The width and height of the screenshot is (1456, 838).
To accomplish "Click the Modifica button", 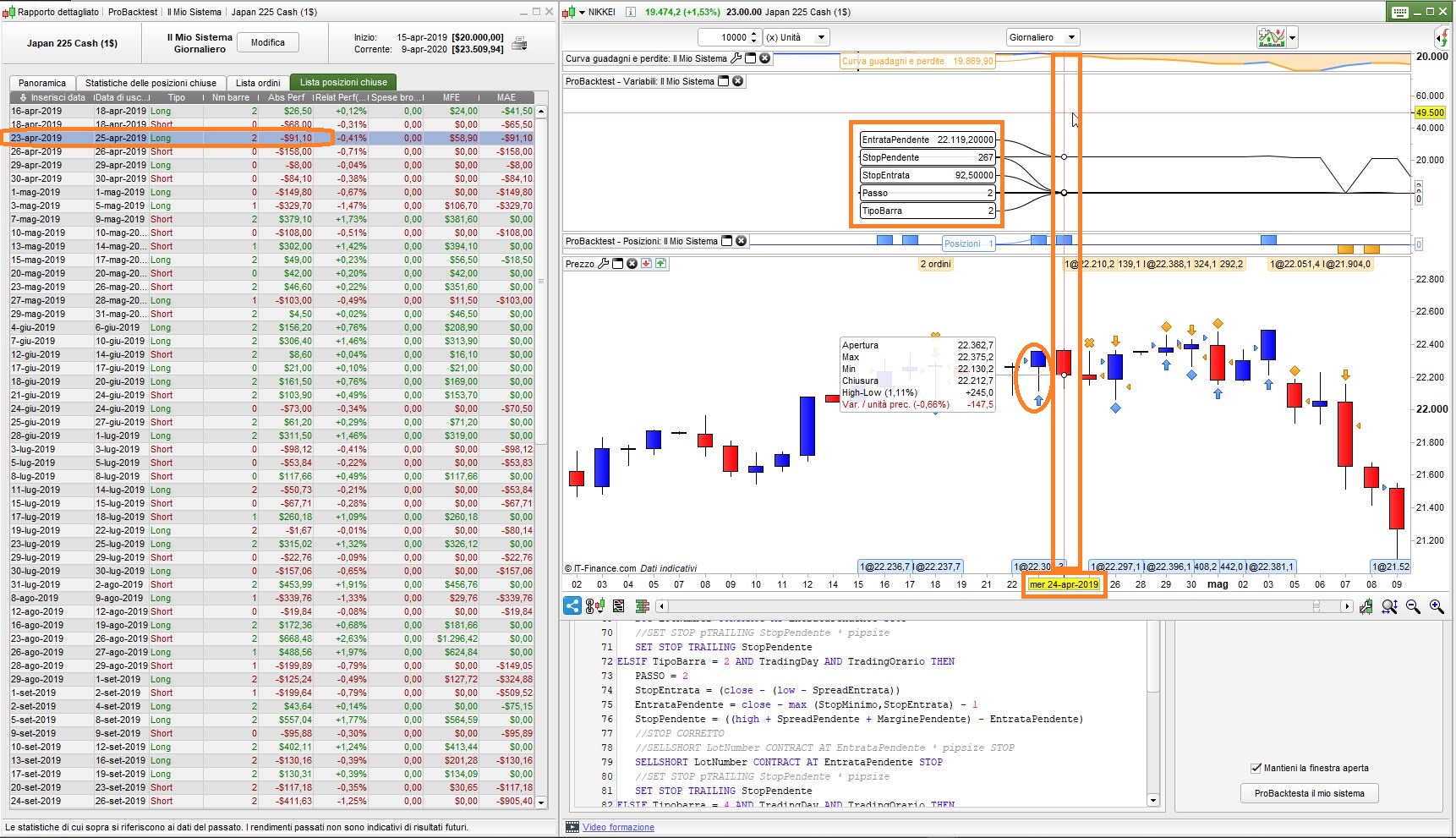I will click(268, 42).
